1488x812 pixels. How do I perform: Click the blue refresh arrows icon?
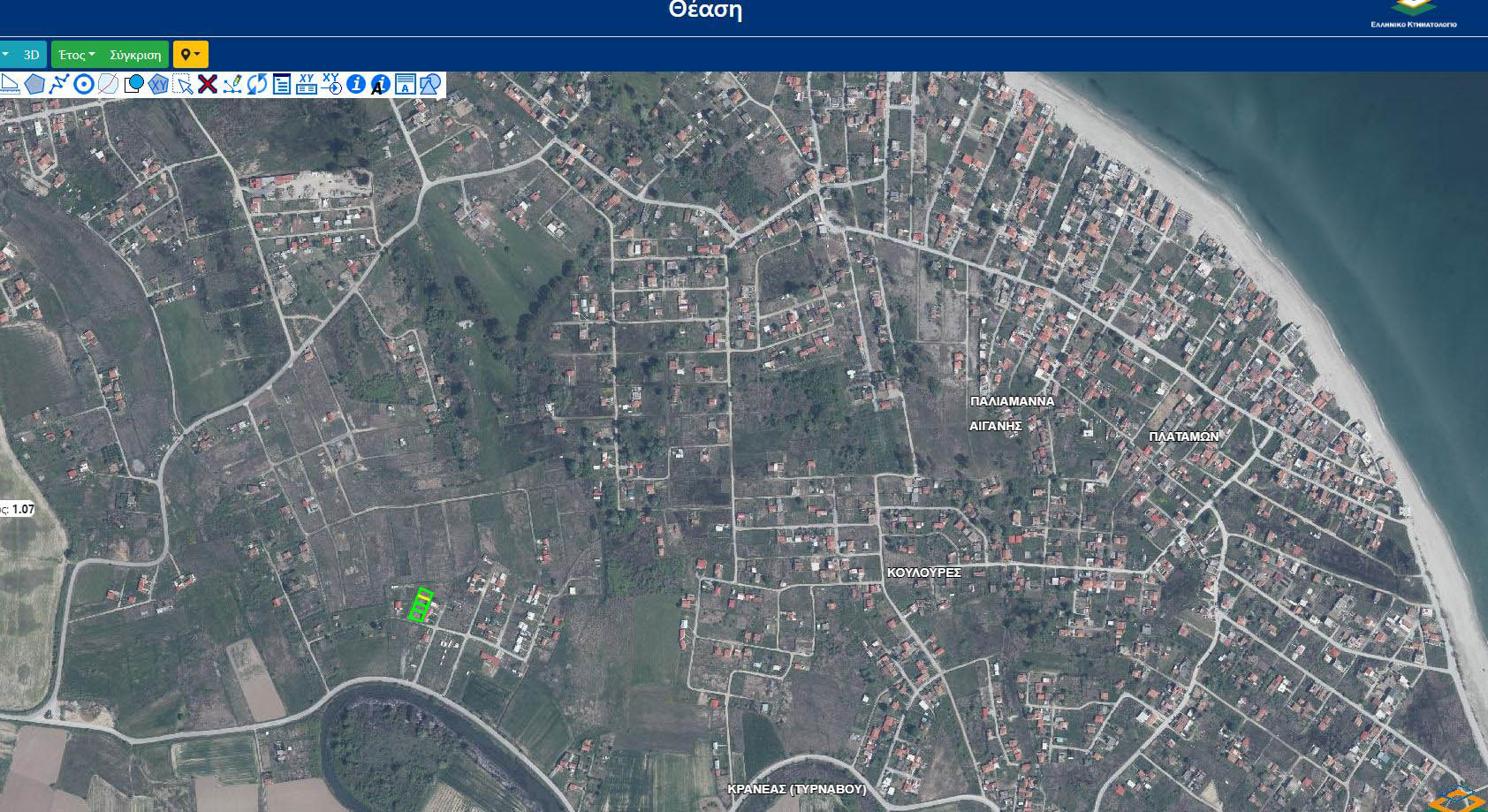(x=257, y=84)
